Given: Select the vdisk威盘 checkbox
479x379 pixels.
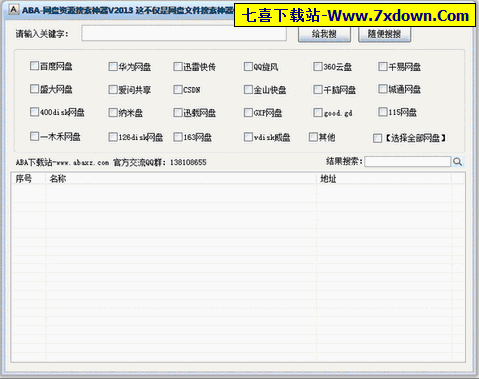Looking at the screenshot, I should tap(248, 137).
